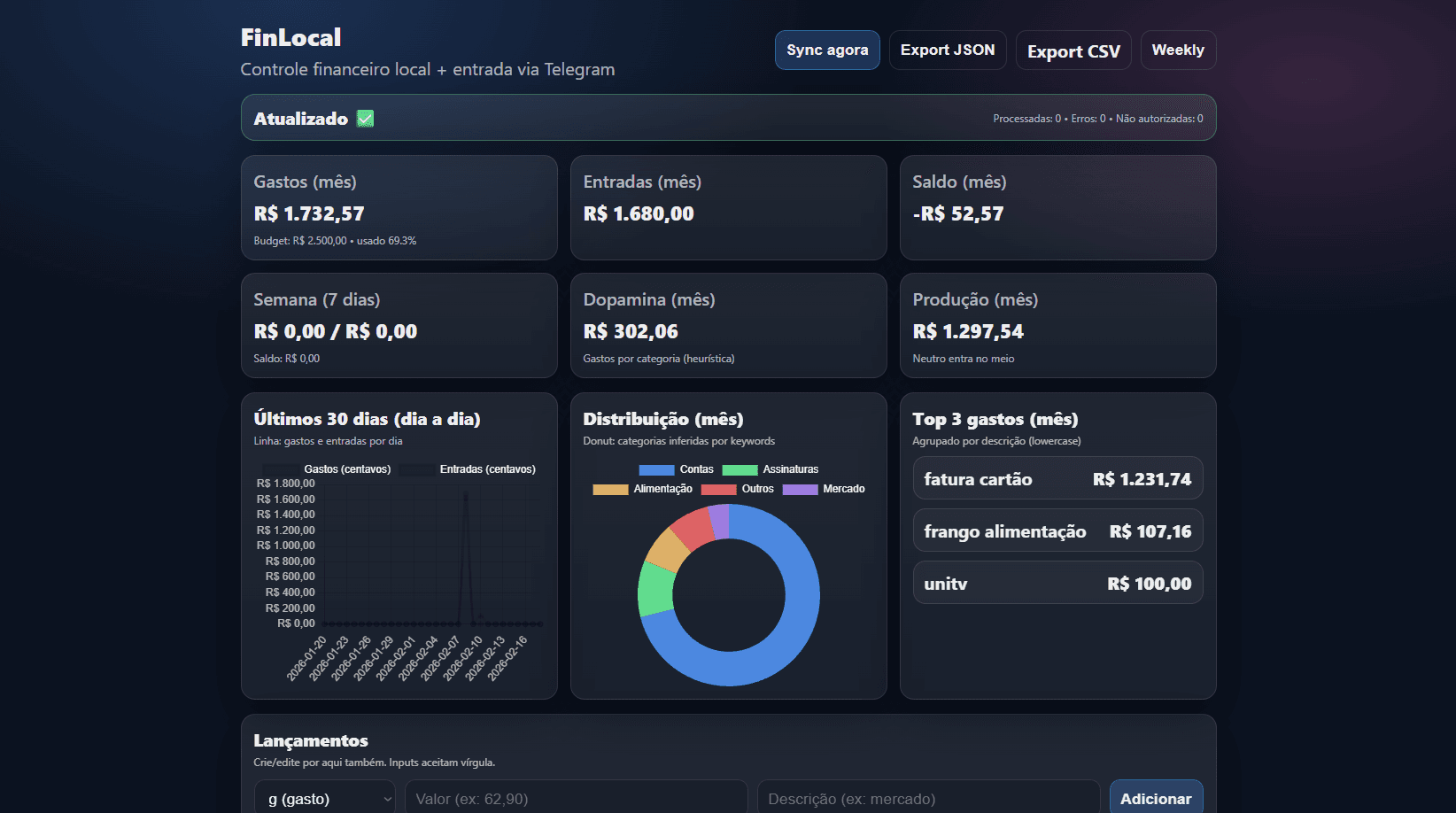1456x813 pixels.
Task: Focus the Descrição input field
Action: [x=927, y=797]
